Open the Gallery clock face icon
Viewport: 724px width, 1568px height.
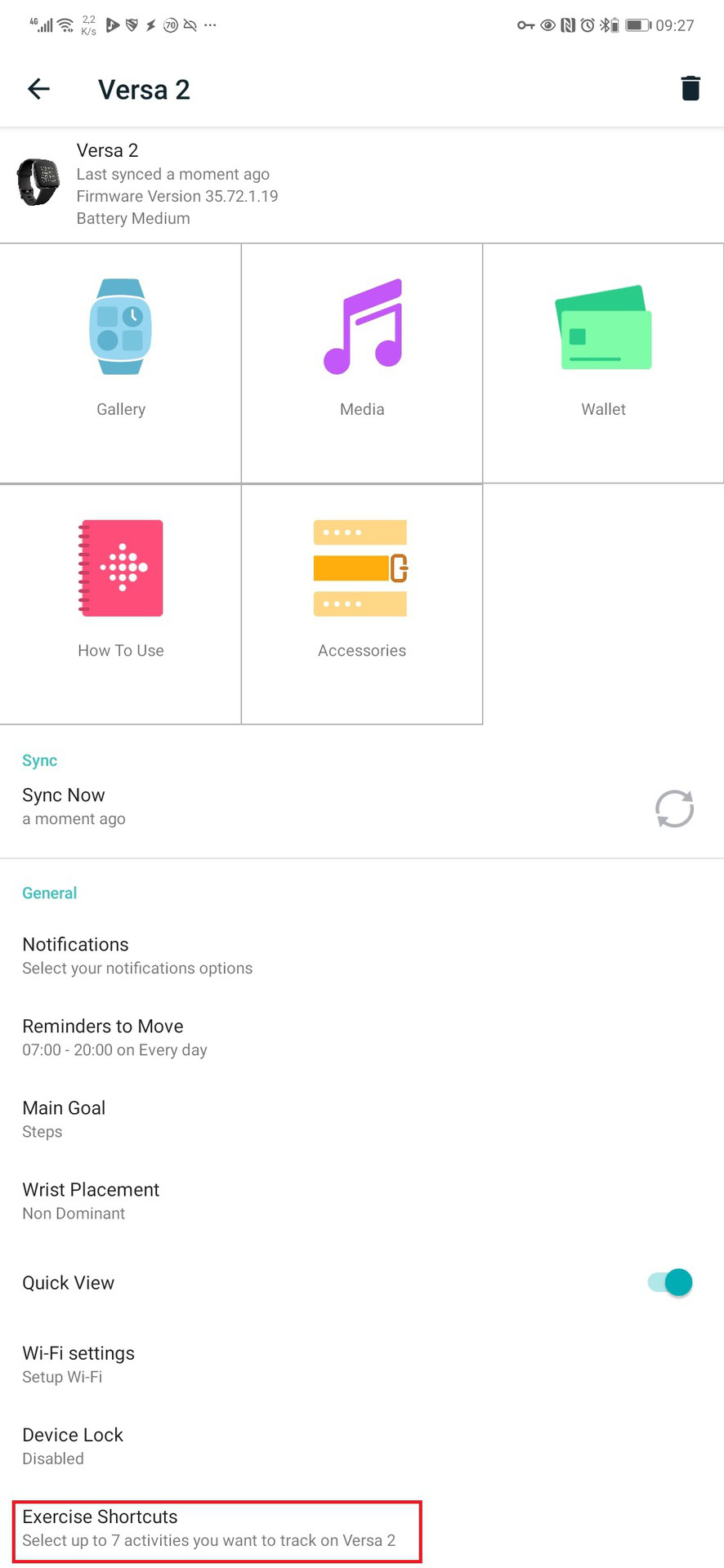(121, 327)
